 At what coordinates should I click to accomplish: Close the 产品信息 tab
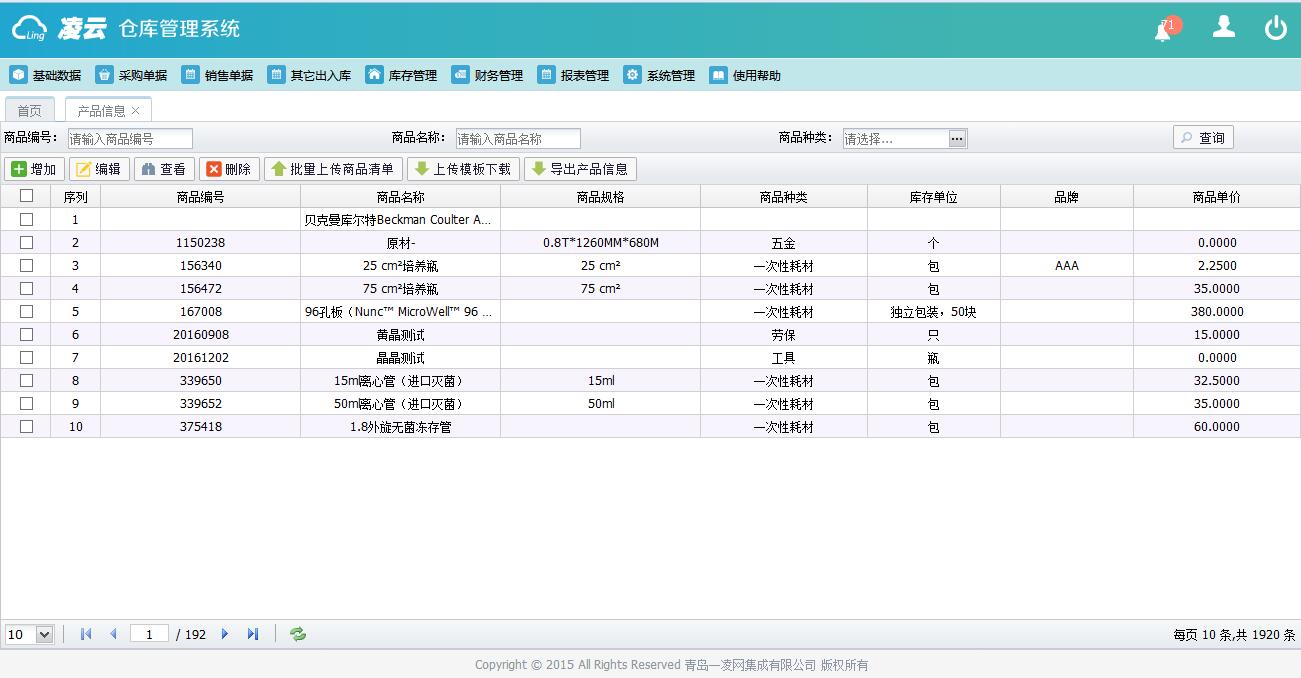click(x=136, y=111)
